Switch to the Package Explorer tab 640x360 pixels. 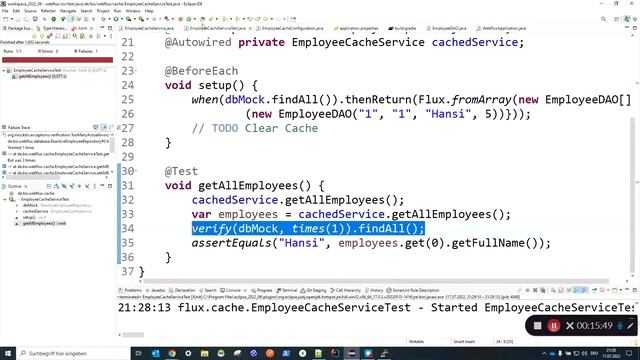pyautogui.click(x=18, y=28)
